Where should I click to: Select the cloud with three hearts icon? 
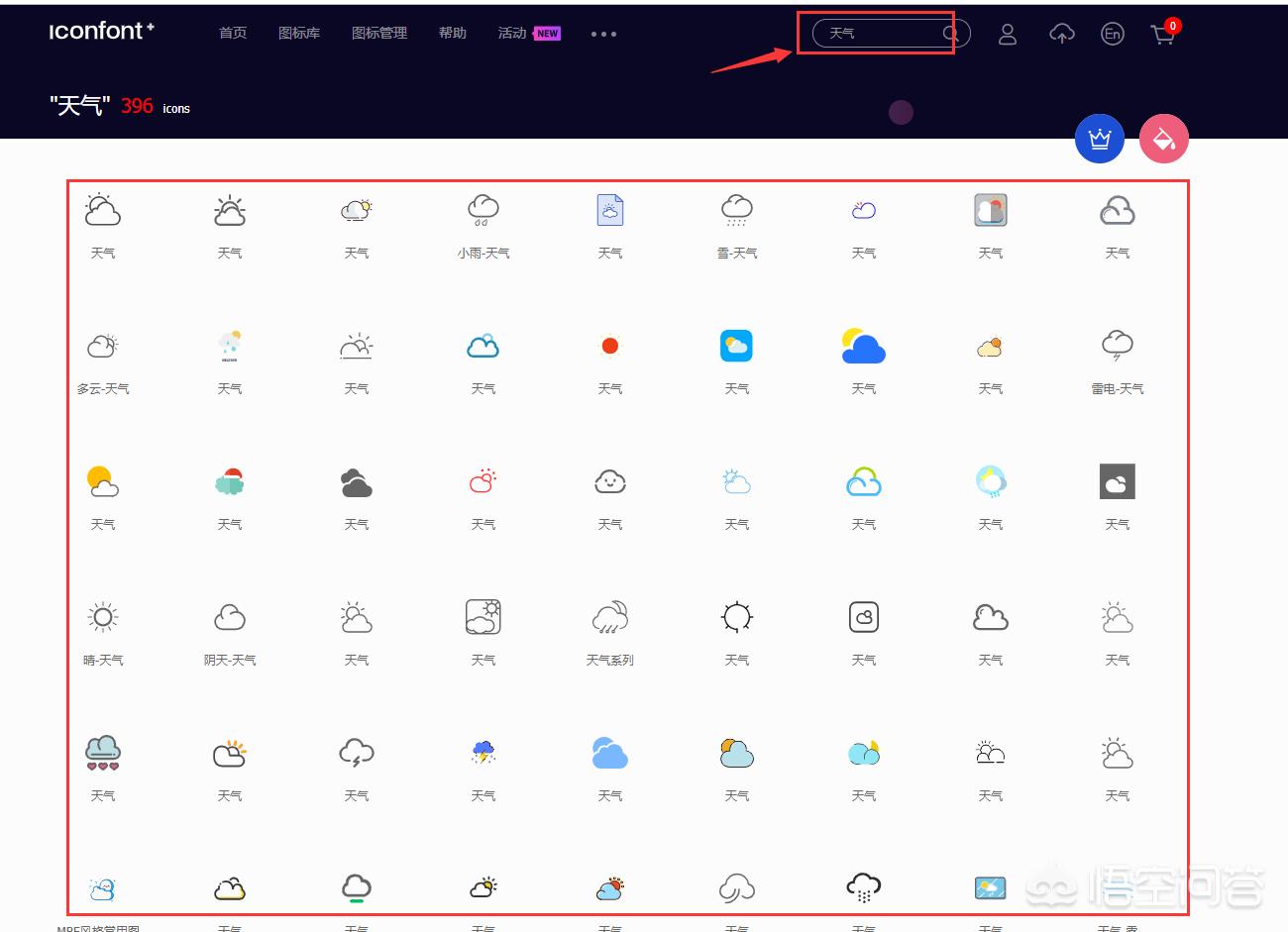pos(103,753)
